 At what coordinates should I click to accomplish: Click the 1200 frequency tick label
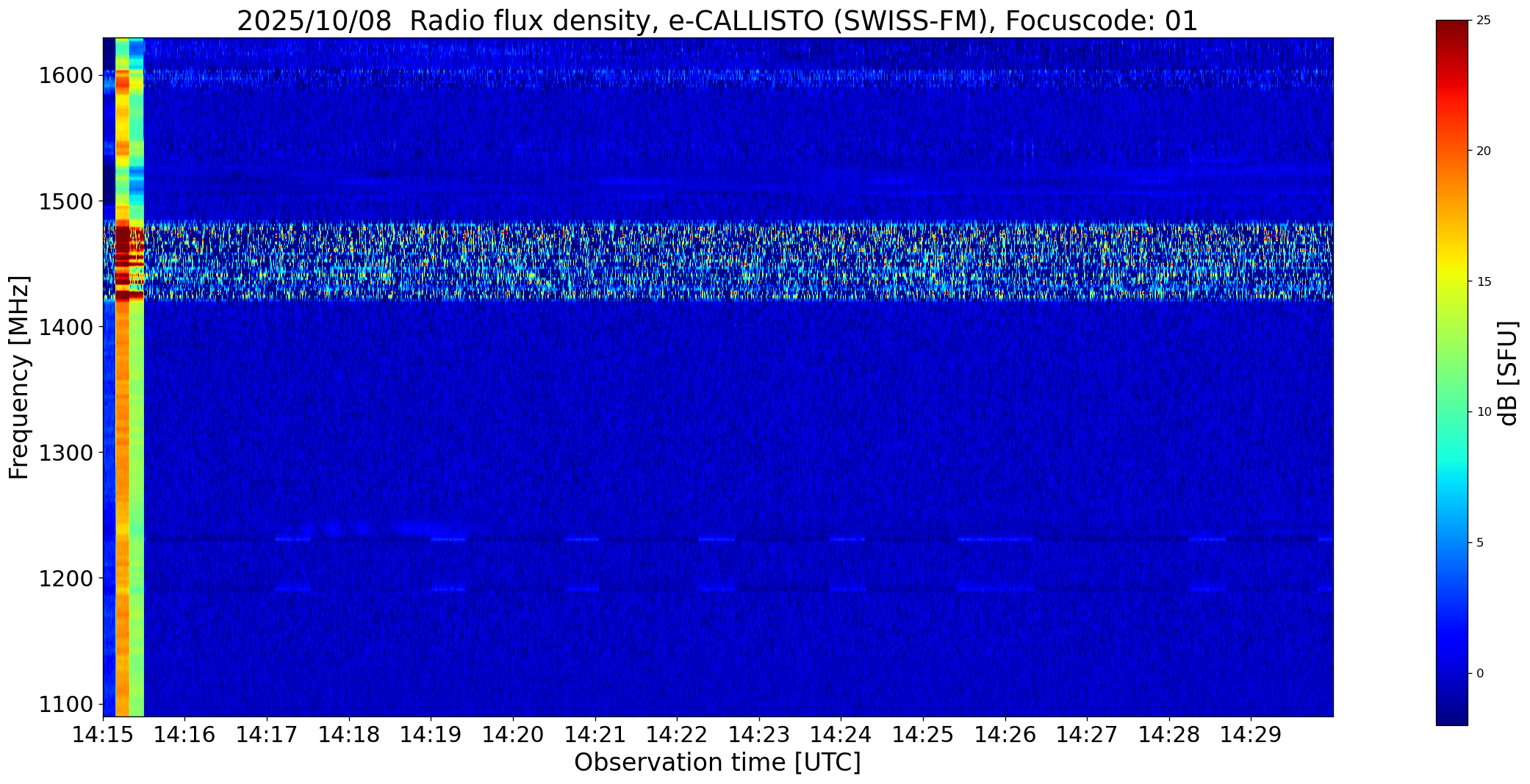65,578
